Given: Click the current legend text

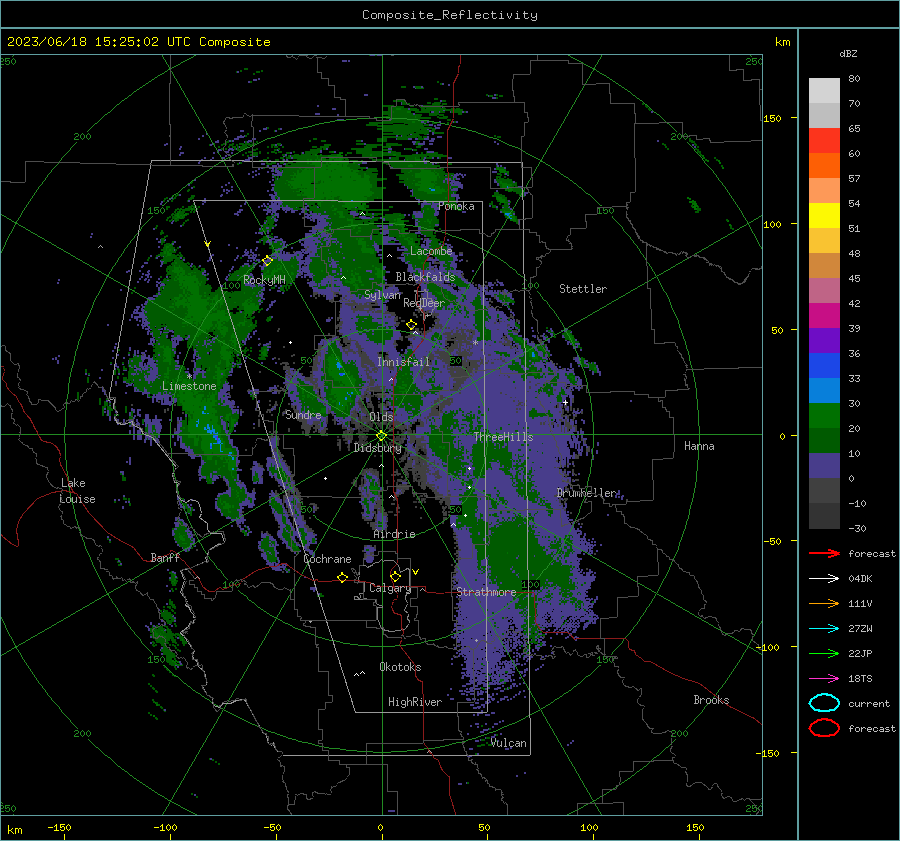Looking at the screenshot, I should 868,703.
